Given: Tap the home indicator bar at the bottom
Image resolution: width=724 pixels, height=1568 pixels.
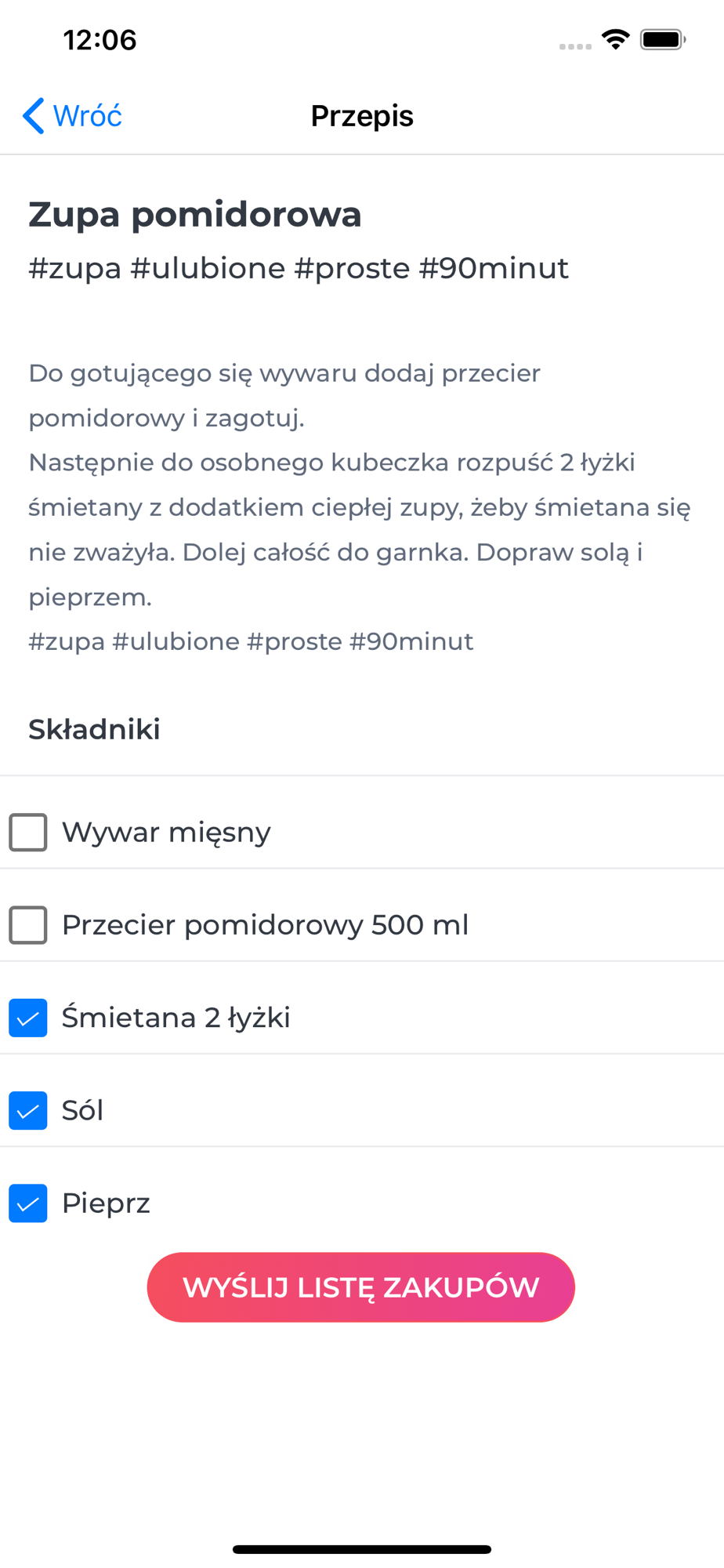Looking at the screenshot, I should pos(362,1549).
